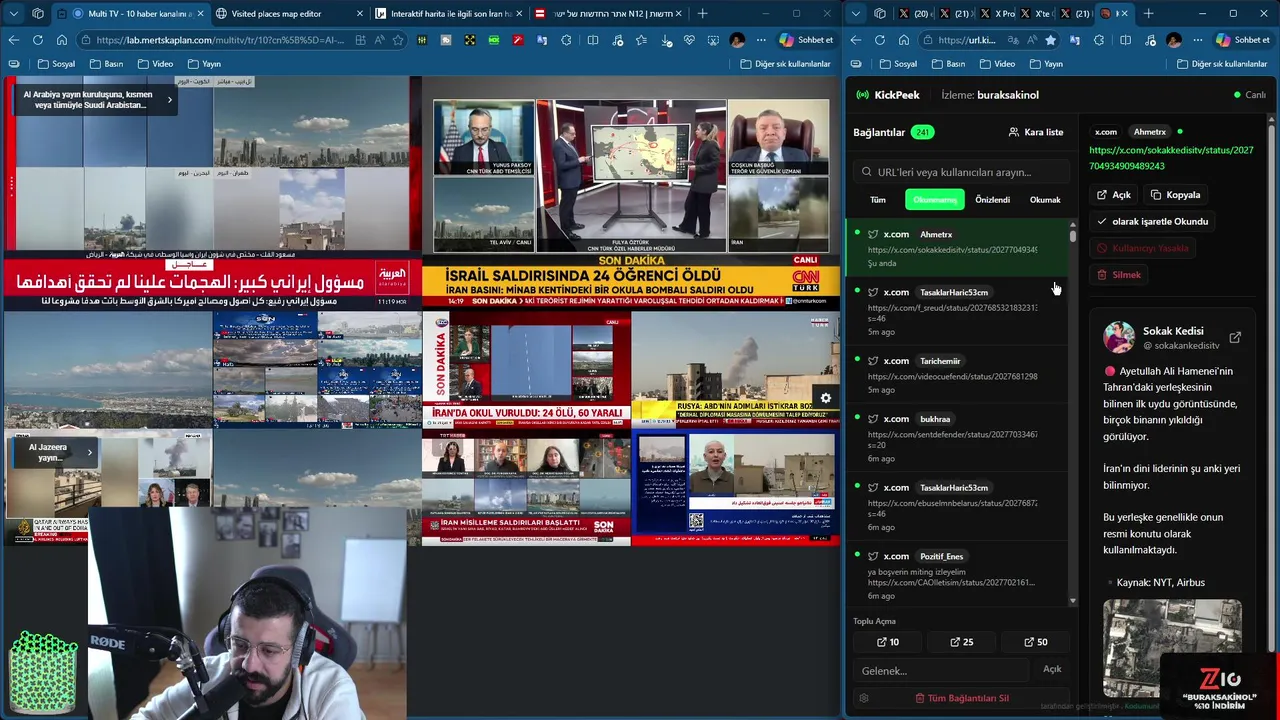Select the Önizlendi filter
Viewport: 1280px width, 720px height.
[x=993, y=200]
